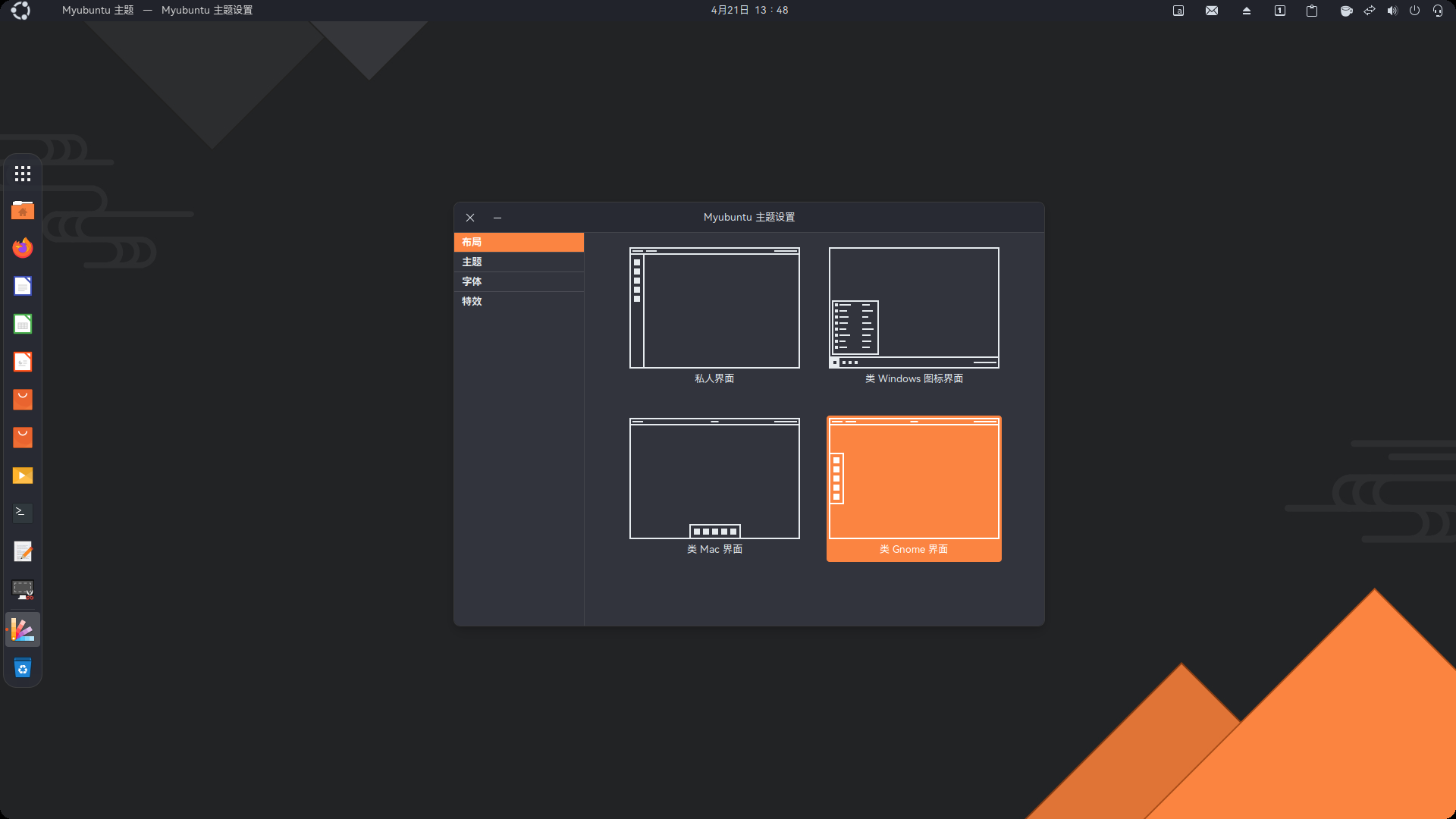Open the clipboard tray icon
Image resolution: width=1456 pixels, height=819 pixels.
coord(1312,11)
